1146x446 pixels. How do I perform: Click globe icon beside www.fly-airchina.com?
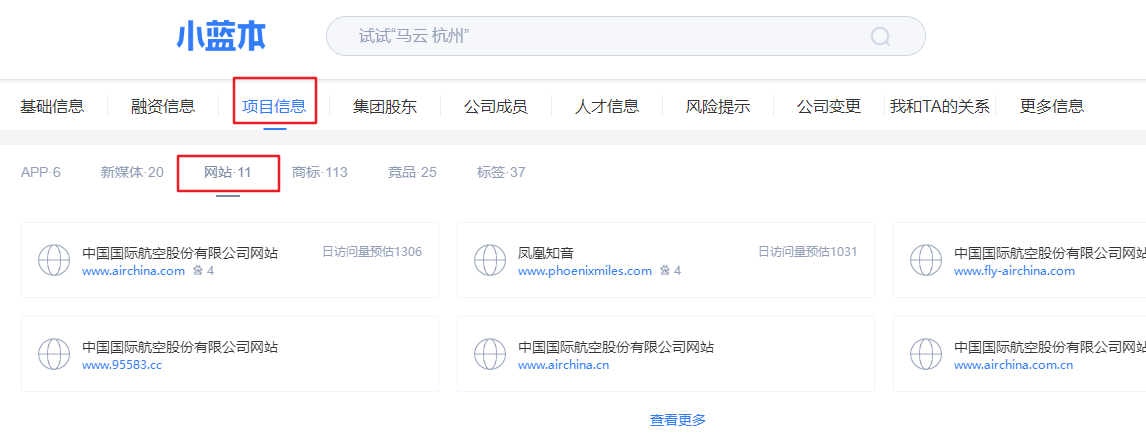[925, 260]
